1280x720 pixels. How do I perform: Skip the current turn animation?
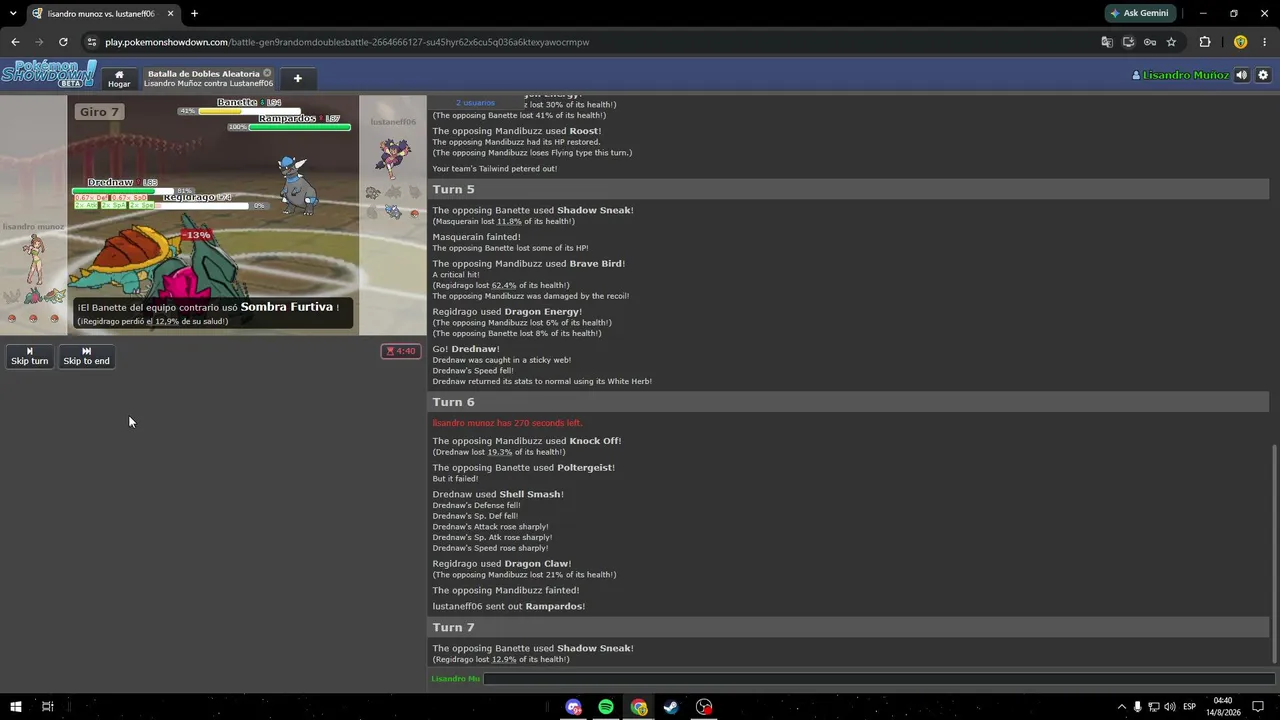pyautogui.click(x=29, y=356)
